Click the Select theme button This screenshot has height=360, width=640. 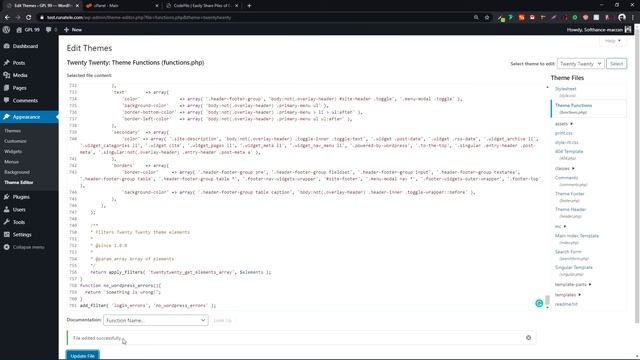coord(616,64)
